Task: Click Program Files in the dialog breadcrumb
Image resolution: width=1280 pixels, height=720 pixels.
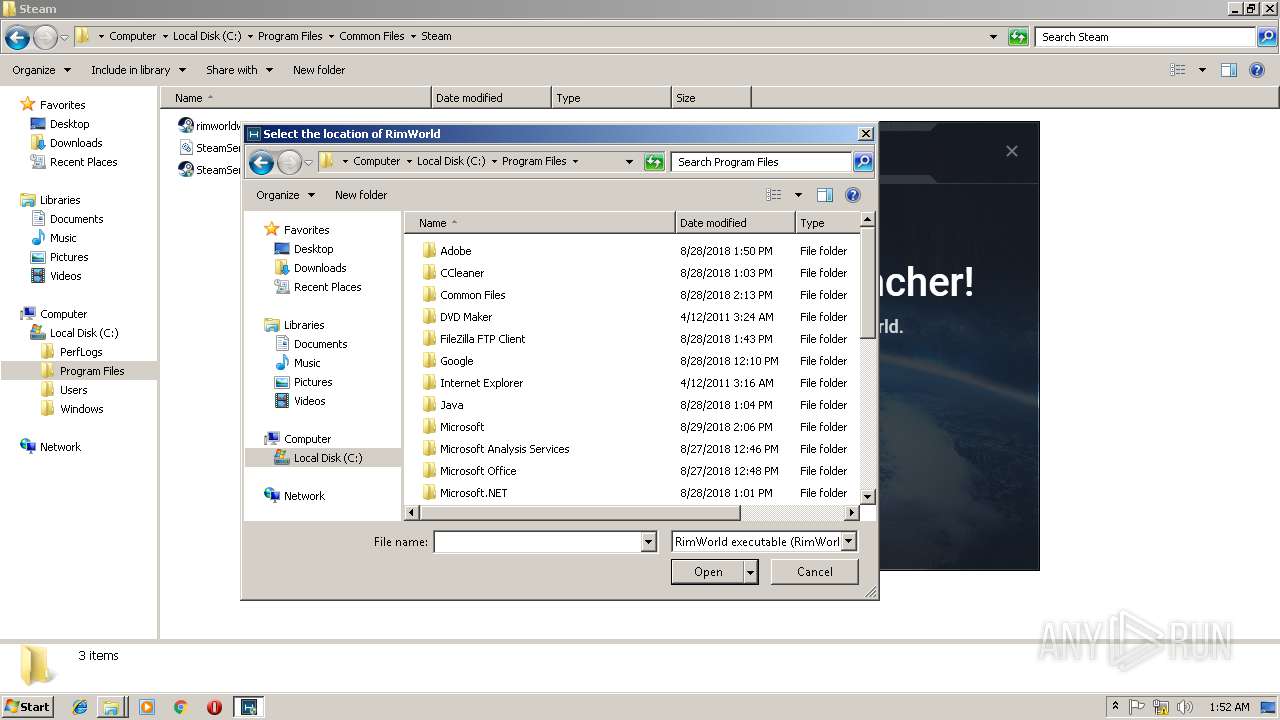Action: [x=534, y=161]
